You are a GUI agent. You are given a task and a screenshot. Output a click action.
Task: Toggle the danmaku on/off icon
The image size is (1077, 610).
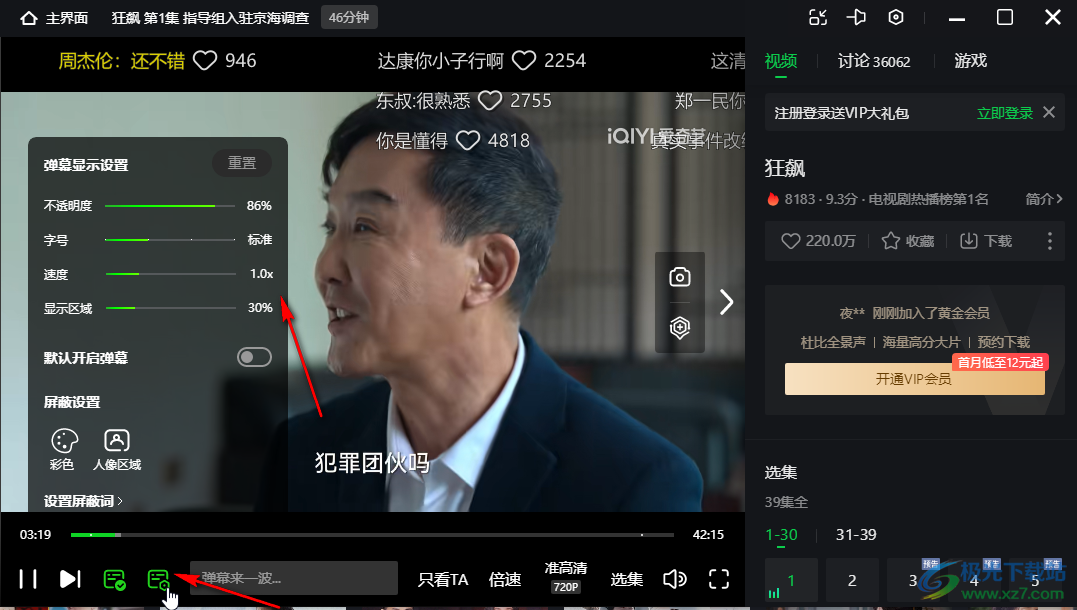coord(115,579)
